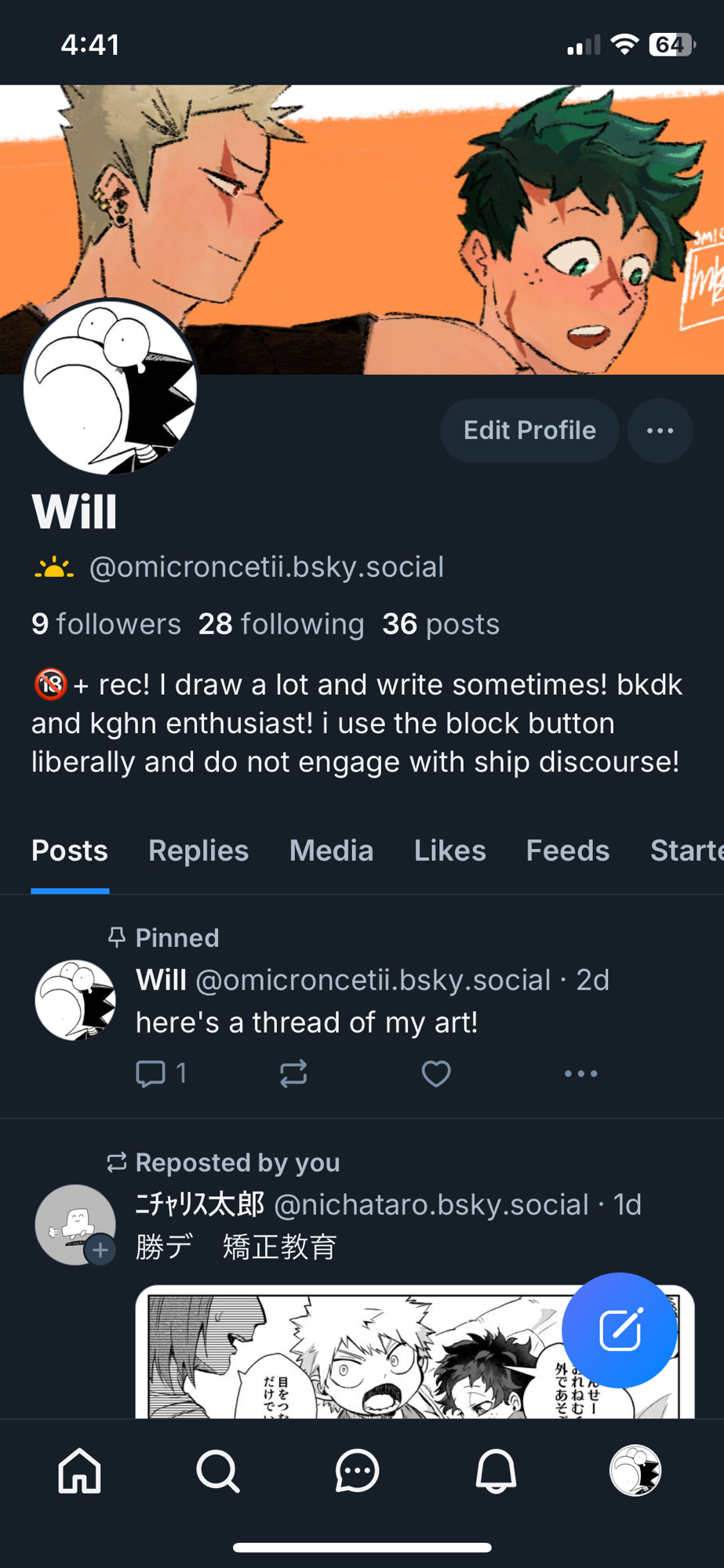Open profile tab avatar in bottom bar
This screenshot has height=1568, width=724.
[635, 1470]
